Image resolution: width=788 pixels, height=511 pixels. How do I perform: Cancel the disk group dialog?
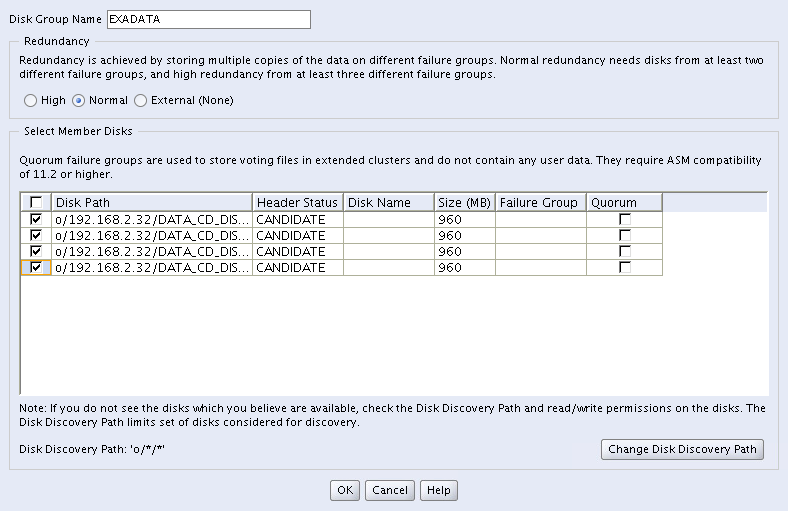pyautogui.click(x=389, y=490)
